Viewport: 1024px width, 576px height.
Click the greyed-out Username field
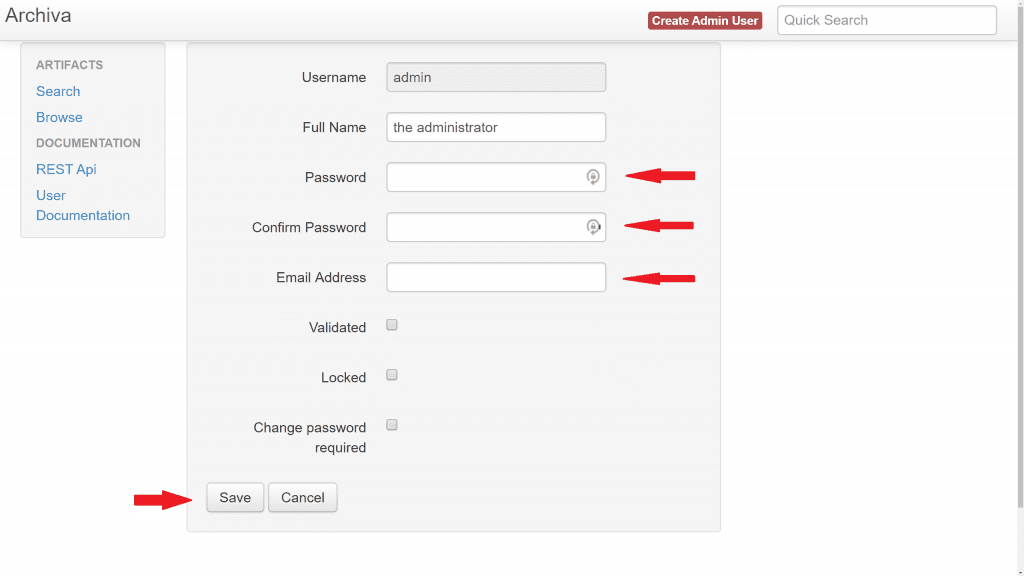[496, 77]
